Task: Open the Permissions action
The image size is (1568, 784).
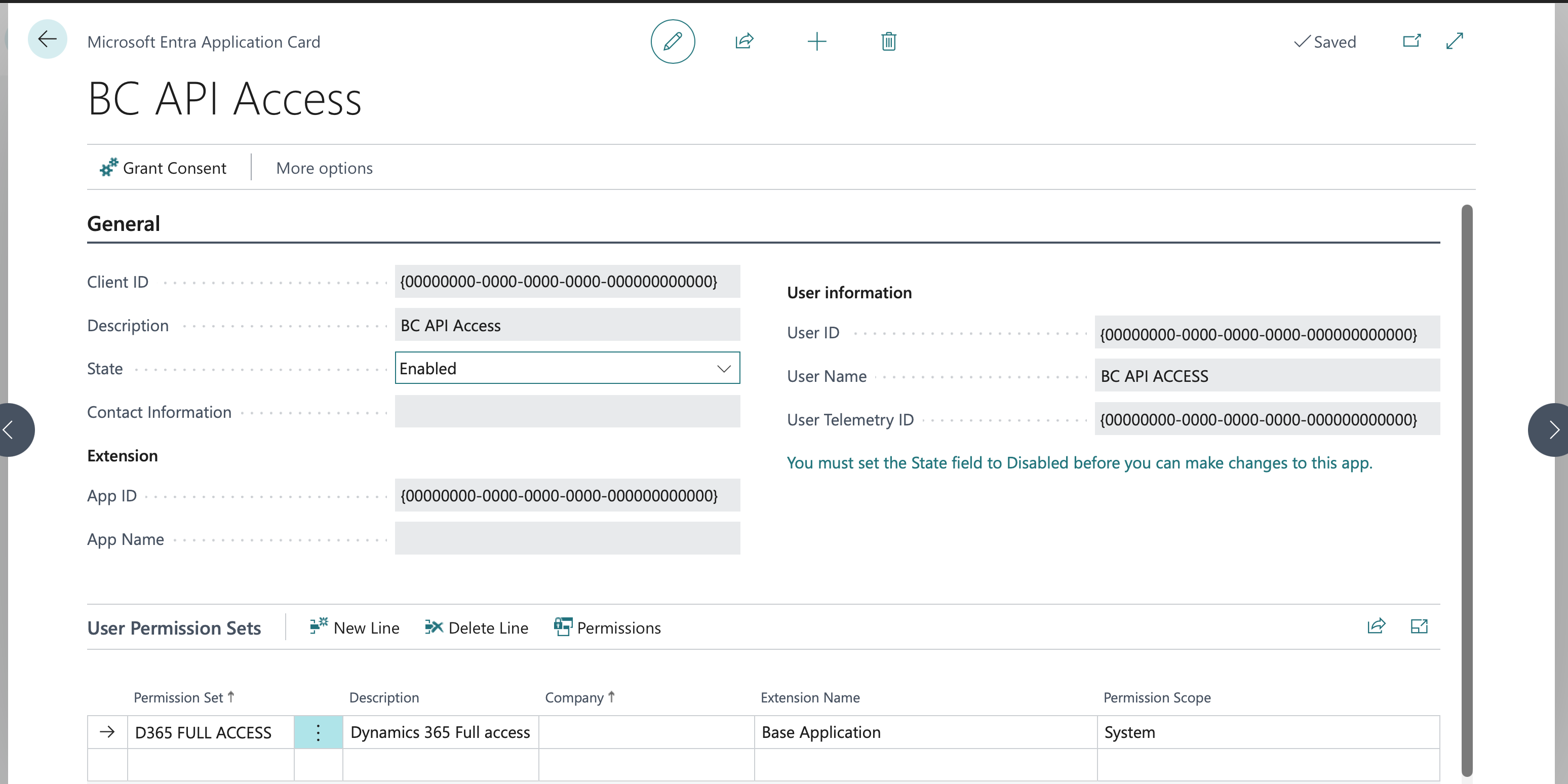Action: 607,628
